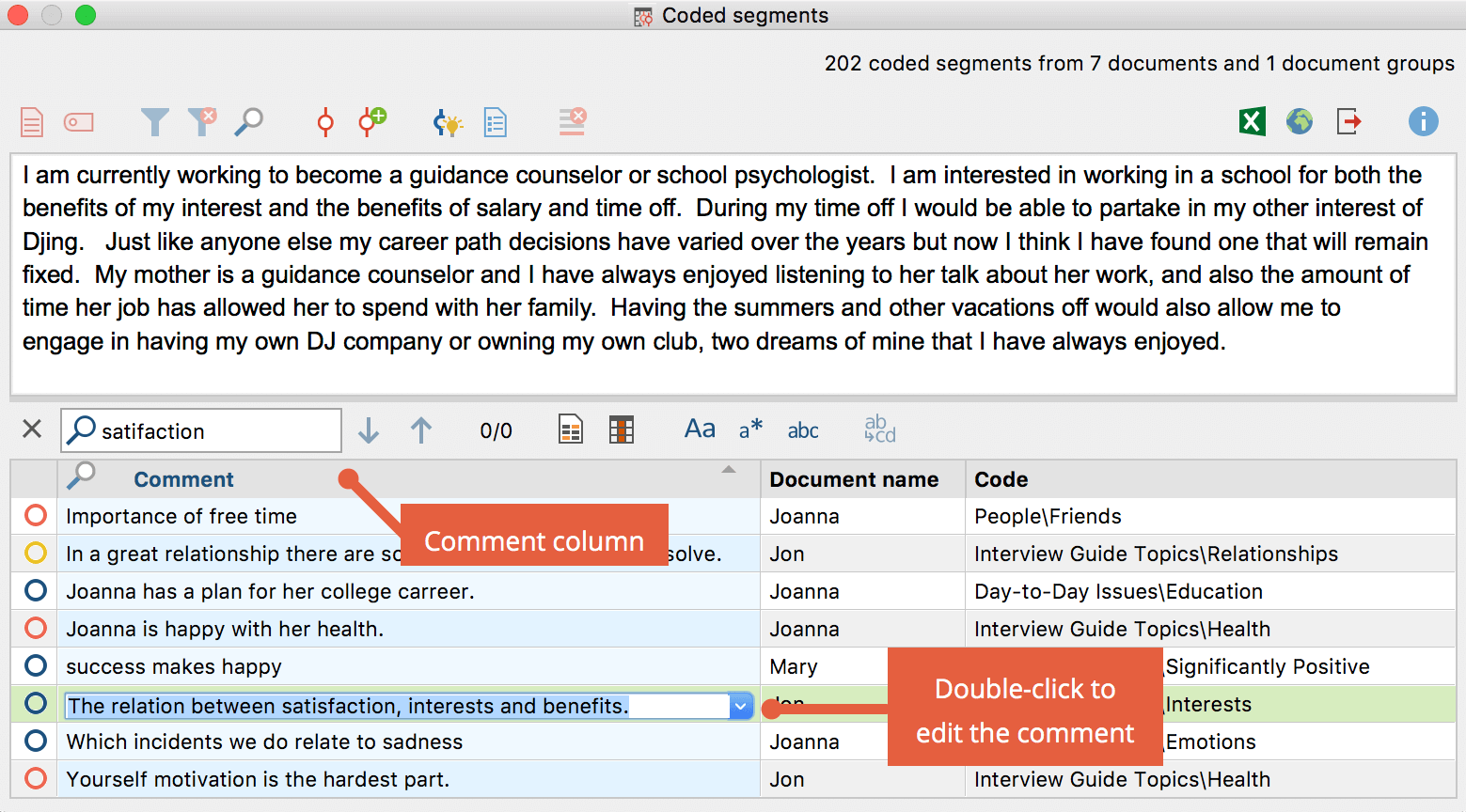Click the Excel export icon
This screenshot has height=812, width=1466.
click(x=1252, y=121)
